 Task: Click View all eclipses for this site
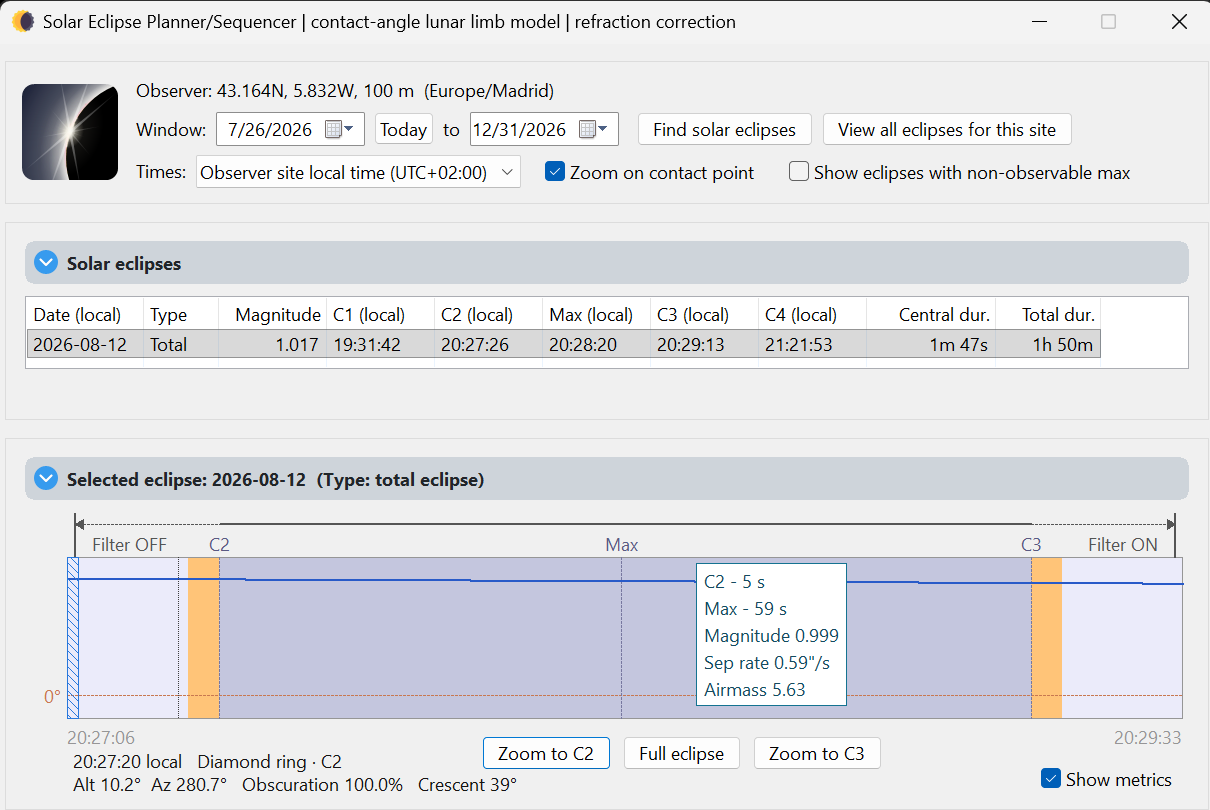click(x=947, y=129)
